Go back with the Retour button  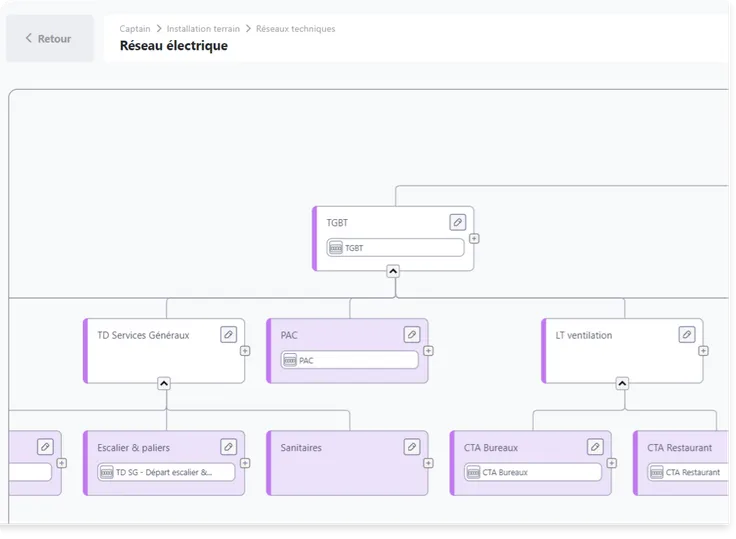[49, 38]
